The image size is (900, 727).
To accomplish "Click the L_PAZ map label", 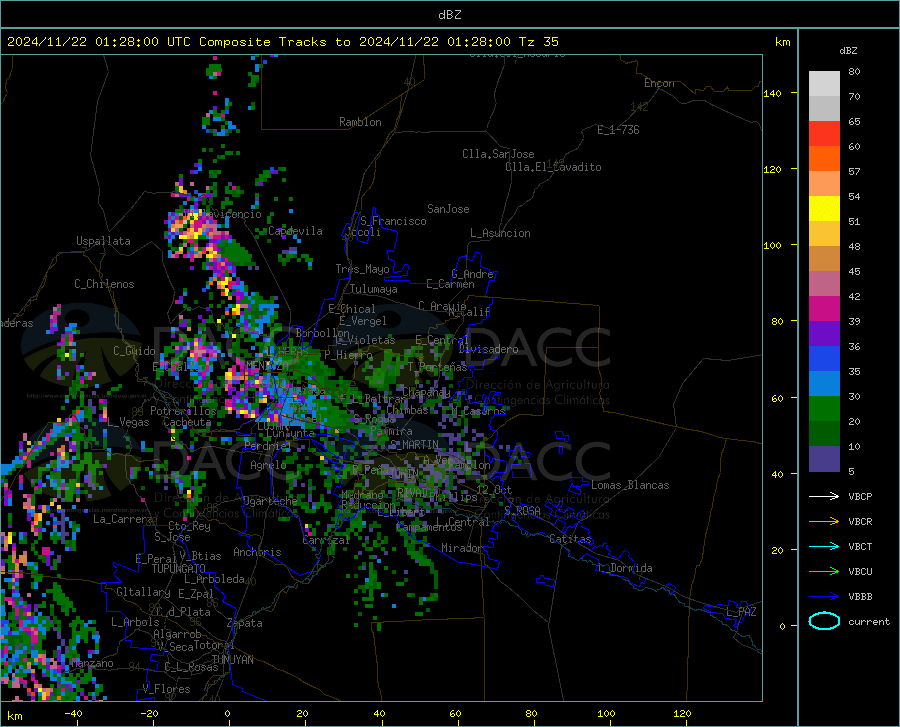I will (x=741, y=612).
